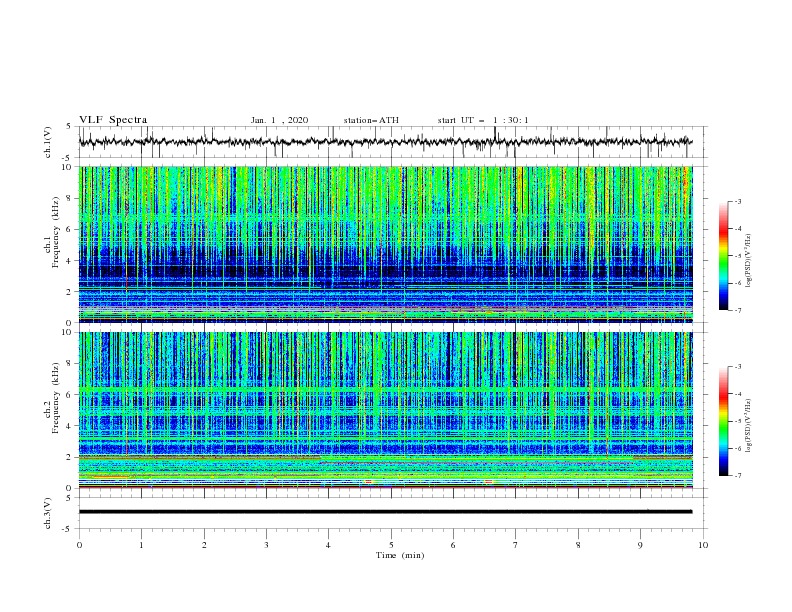Click inside the ch.2 spectrogram panel
The height and width of the screenshot is (612, 792).
coord(385,410)
